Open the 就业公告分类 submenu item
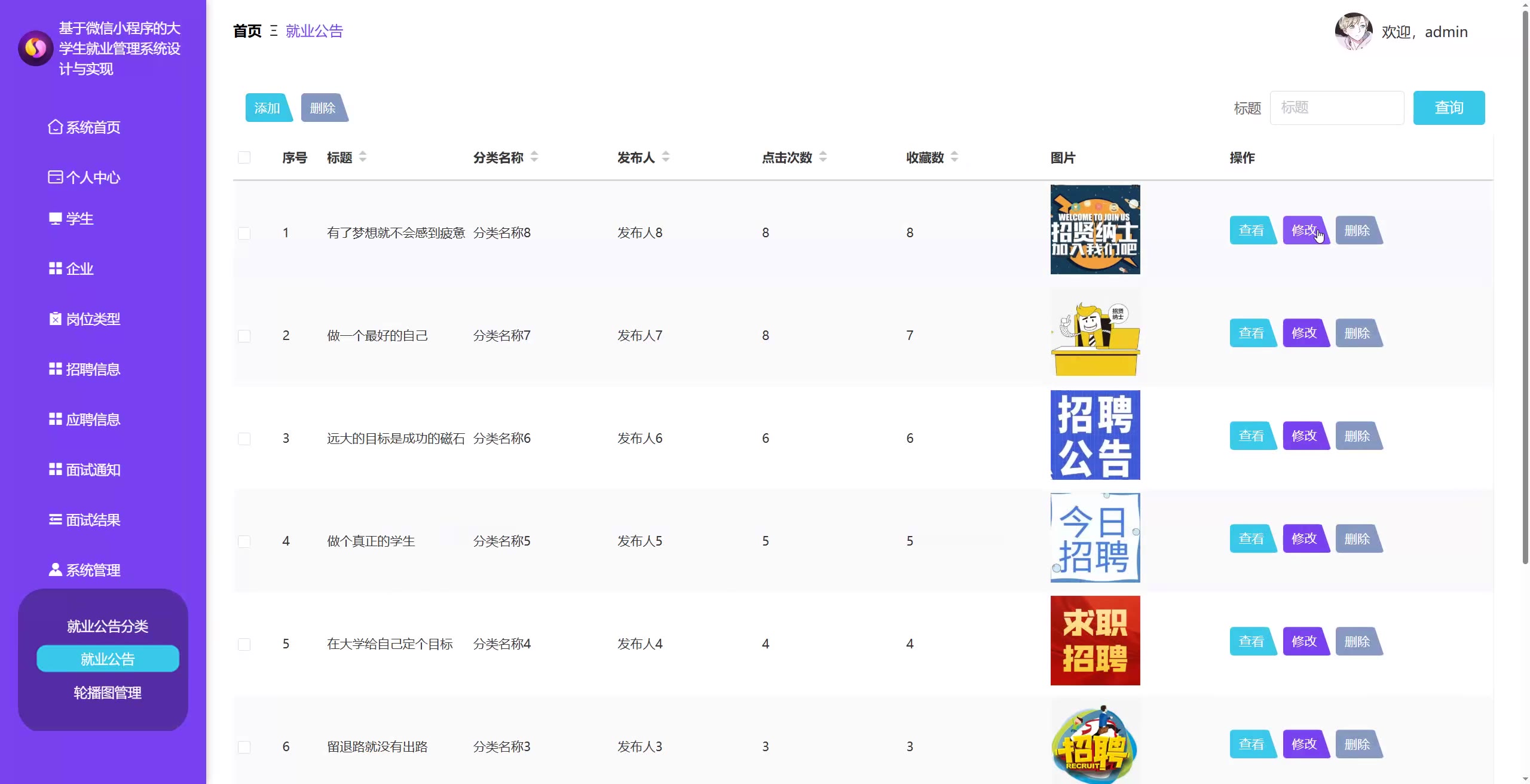The width and height of the screenshot is (1530, 784). point(108,626)
